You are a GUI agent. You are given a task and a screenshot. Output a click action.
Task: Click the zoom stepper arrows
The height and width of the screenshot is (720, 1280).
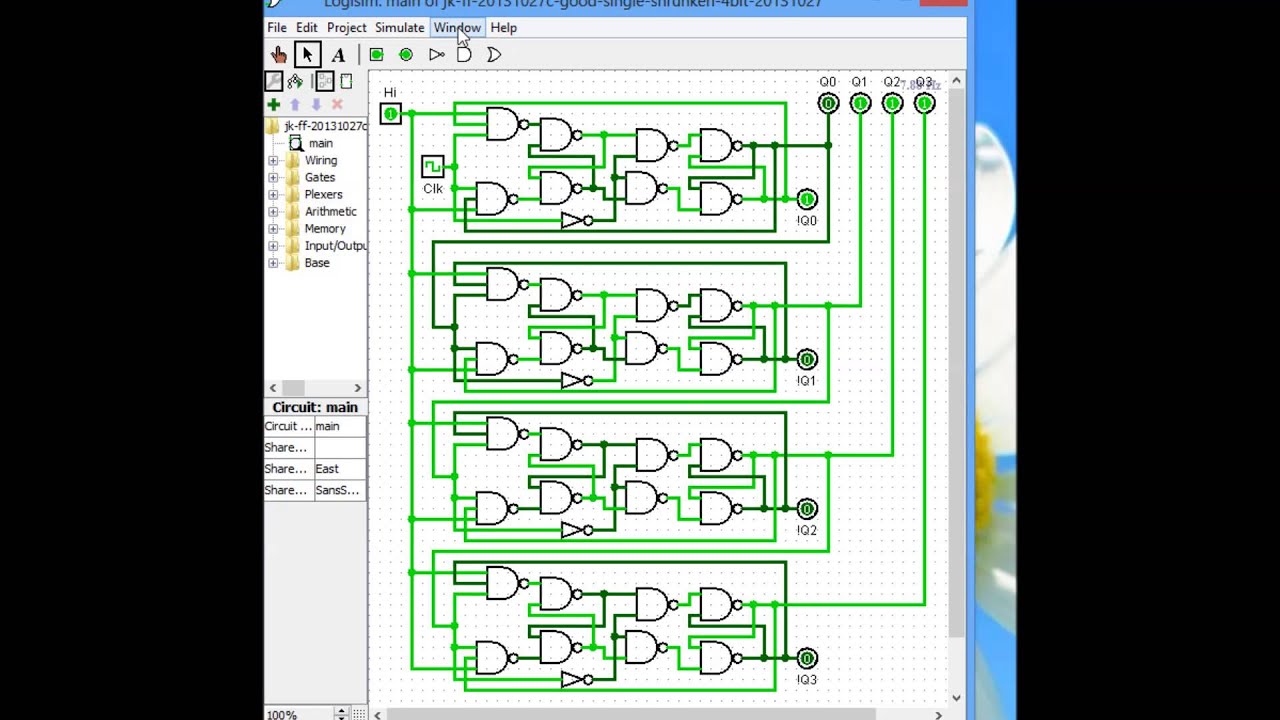[341, 714]
